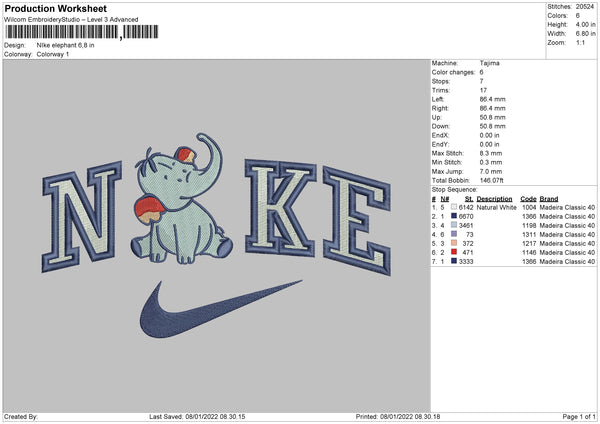Viewport: 600px width, 424px height.
Task: Click the 'Natural White' description
Action: tap(497, 207)
